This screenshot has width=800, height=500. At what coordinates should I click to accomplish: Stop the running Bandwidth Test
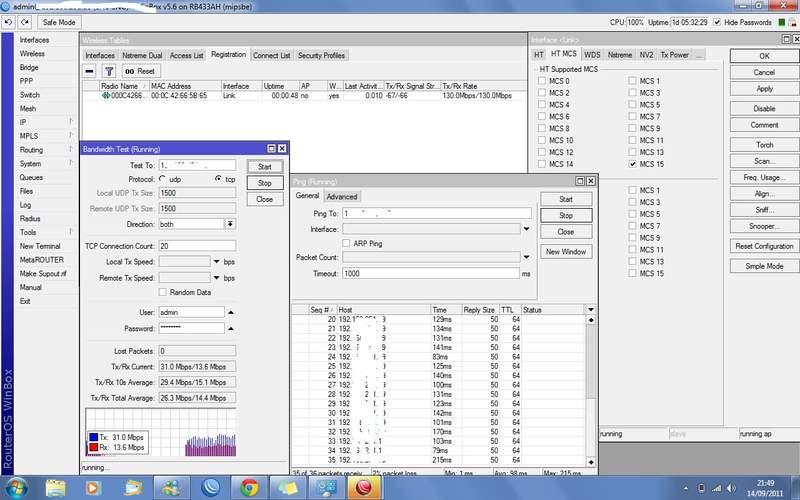tap(265, 183)
